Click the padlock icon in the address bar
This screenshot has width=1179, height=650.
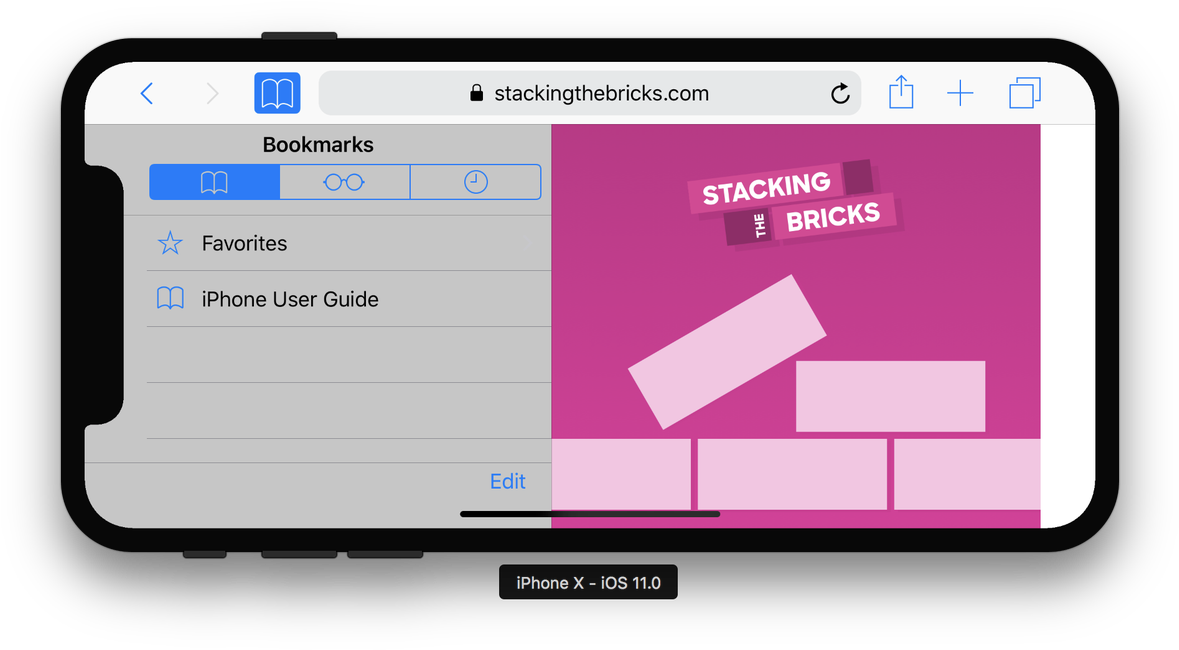[x=476, y=94]
